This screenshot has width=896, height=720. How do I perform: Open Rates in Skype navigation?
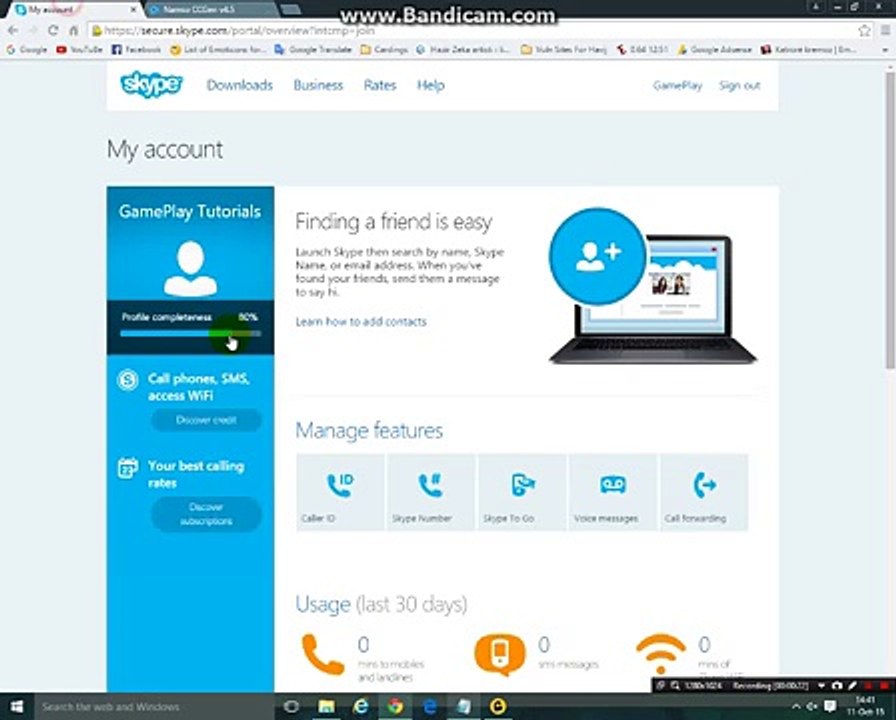tap(380, 85)
